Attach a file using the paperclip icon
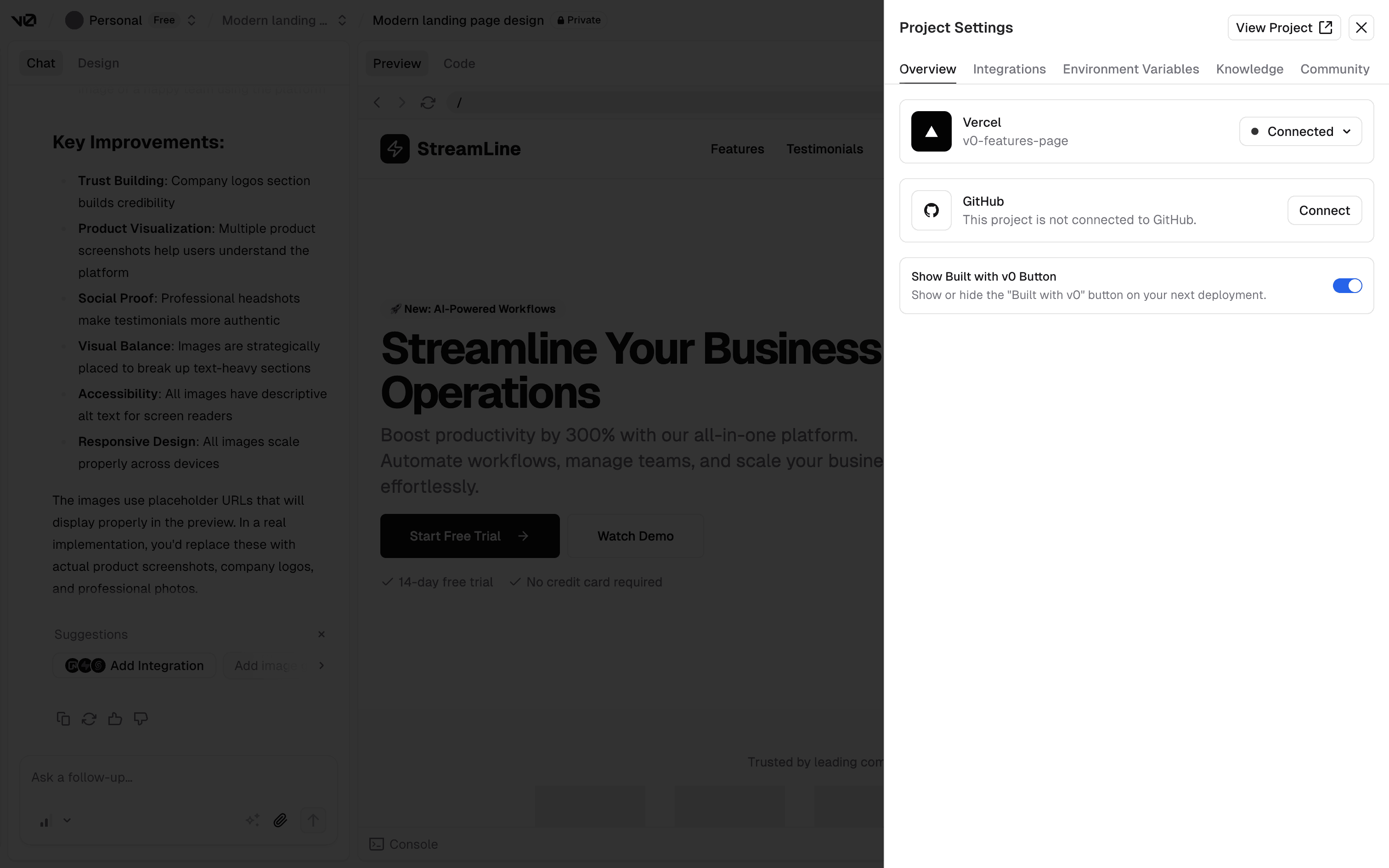The image size is (1389, 868). click(281, 820)
